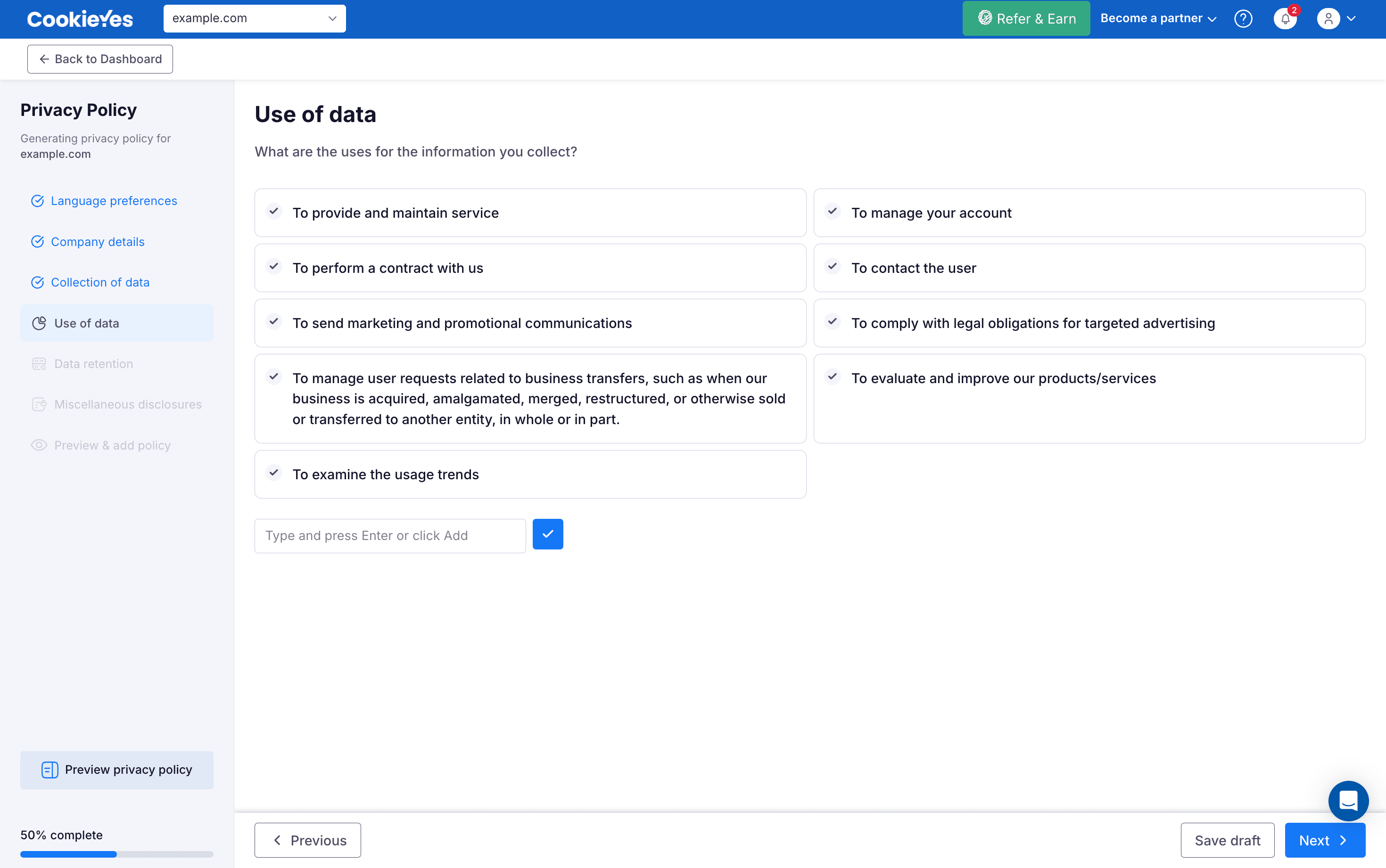Viewport: 1386px width, 868px height.
Task: Focus the 'Type and press Enter' field
Action: point(390,536)
